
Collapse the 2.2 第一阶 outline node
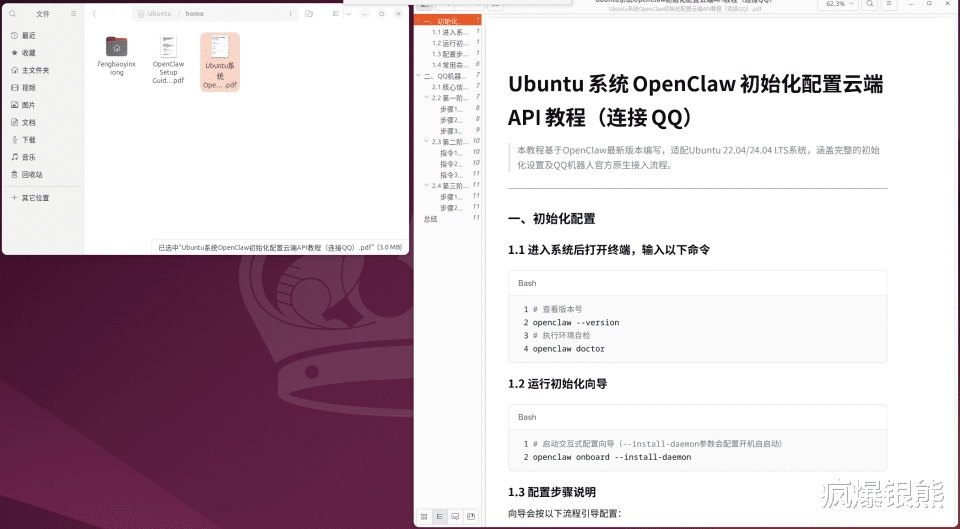click(x=427, y=98)
